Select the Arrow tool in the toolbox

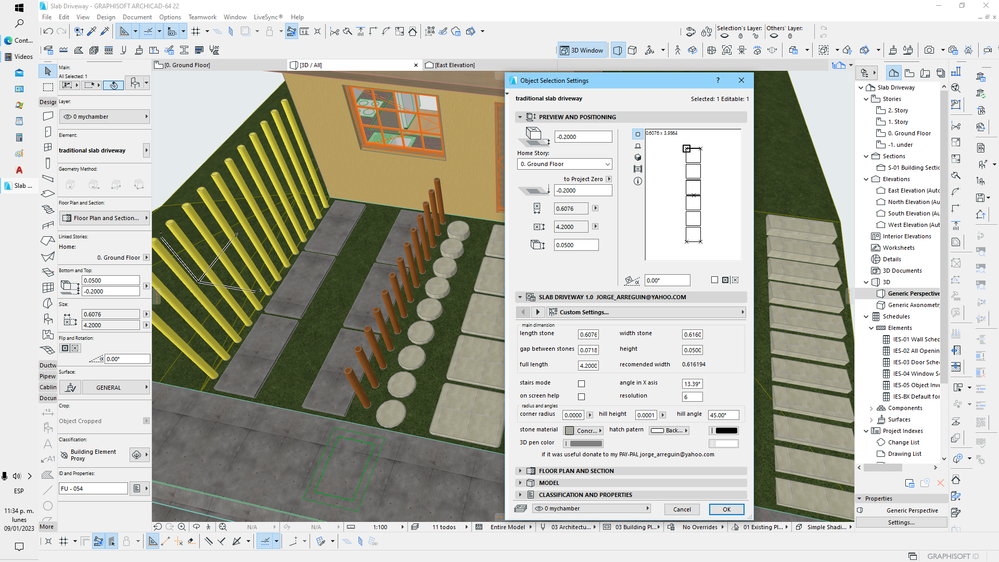(x=47, y=71)
